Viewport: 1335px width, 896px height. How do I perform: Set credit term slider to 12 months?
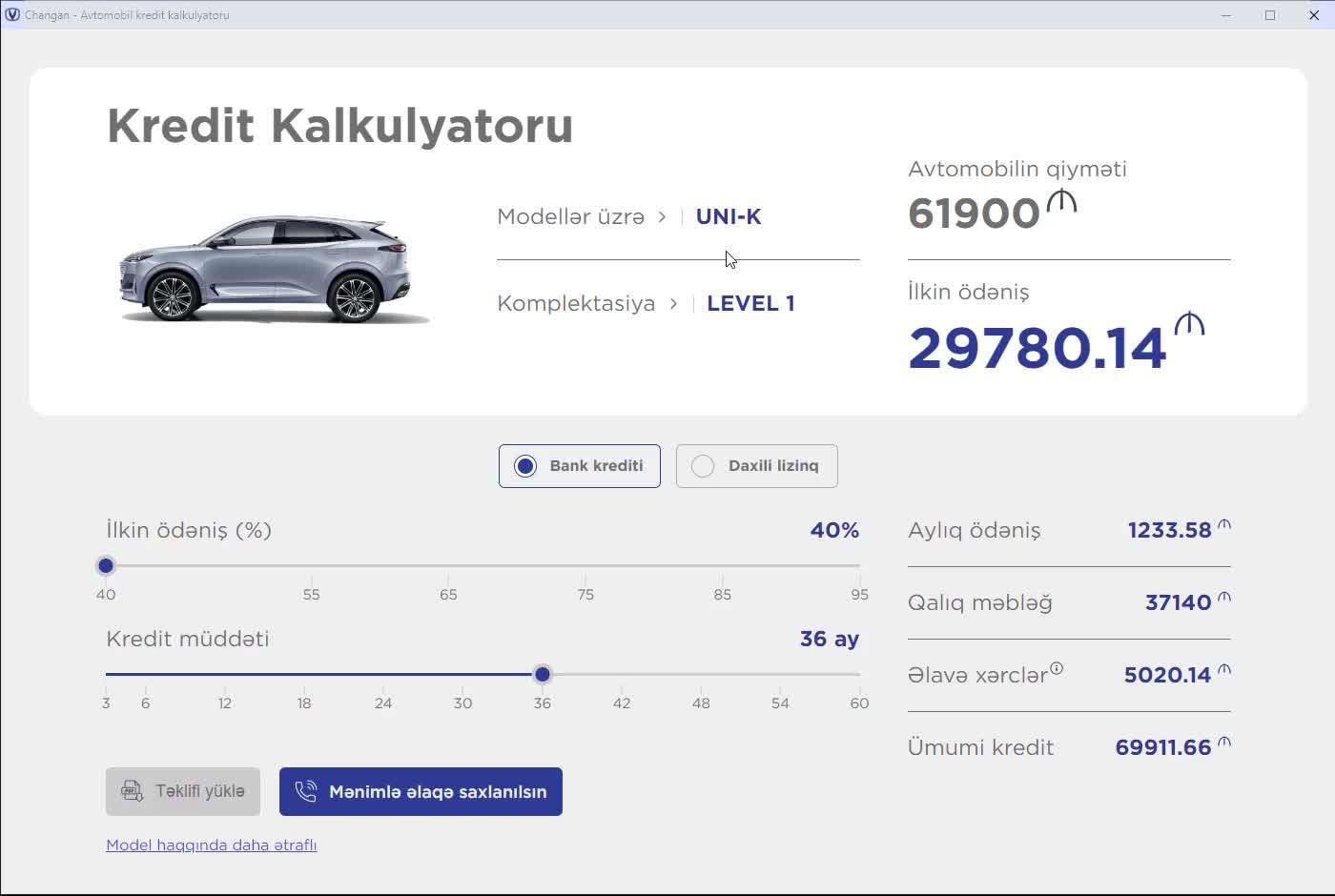tap(225, 674)
